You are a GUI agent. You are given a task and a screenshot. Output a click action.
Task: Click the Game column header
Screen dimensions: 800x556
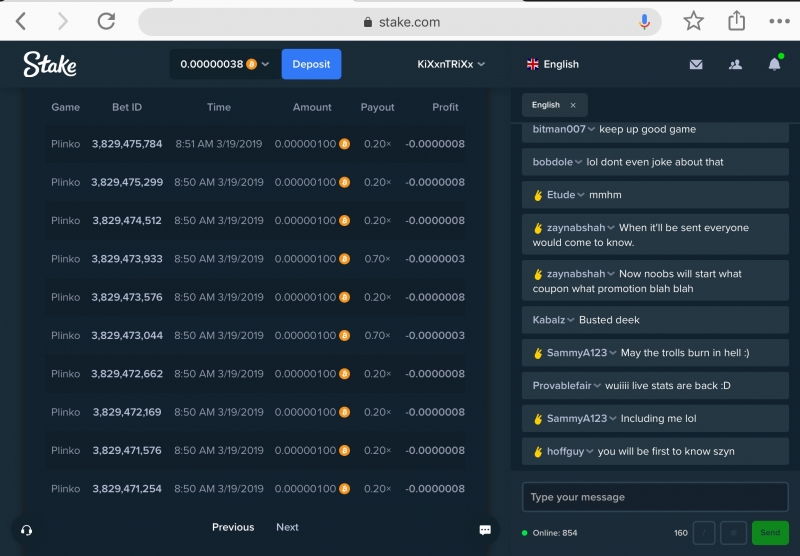click(x=65, y=107)
